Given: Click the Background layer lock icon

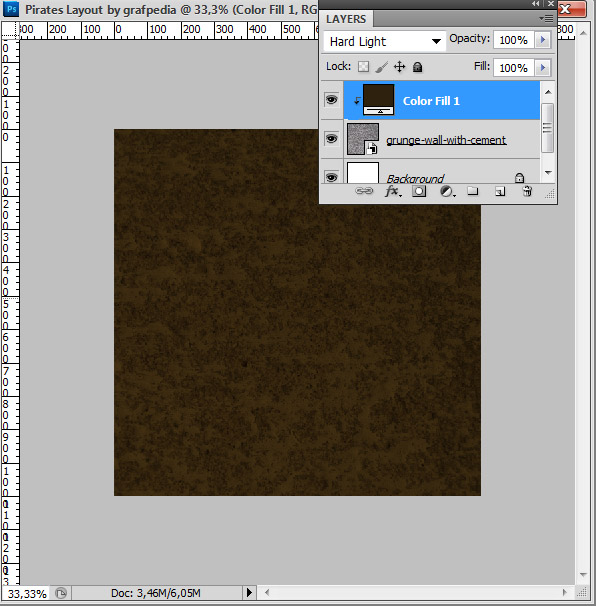Looking at the screenshot, I should (519, 178).
